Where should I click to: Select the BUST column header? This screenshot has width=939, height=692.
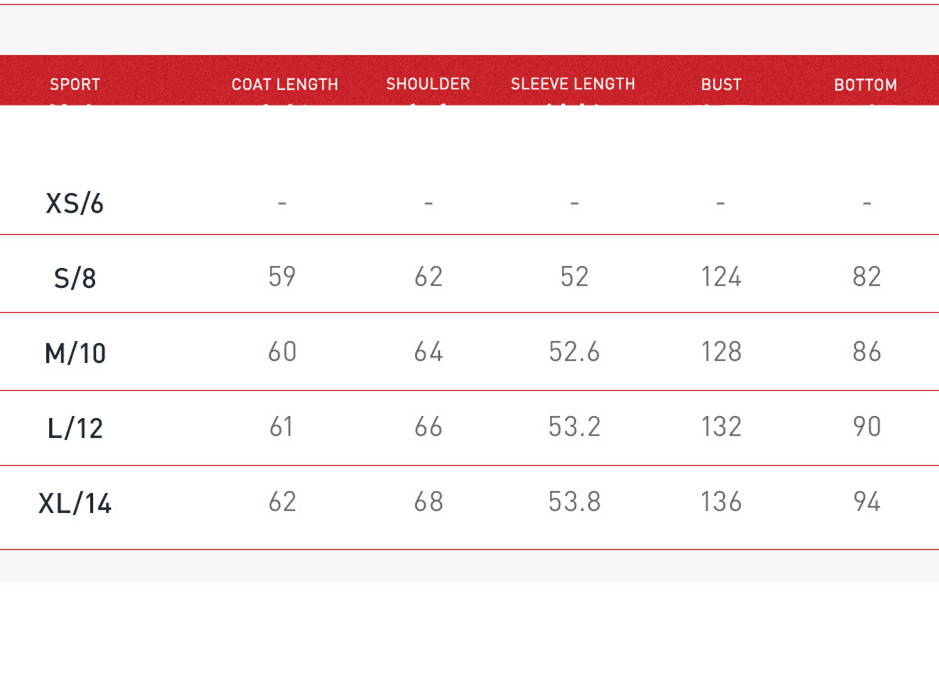(721, 85)
